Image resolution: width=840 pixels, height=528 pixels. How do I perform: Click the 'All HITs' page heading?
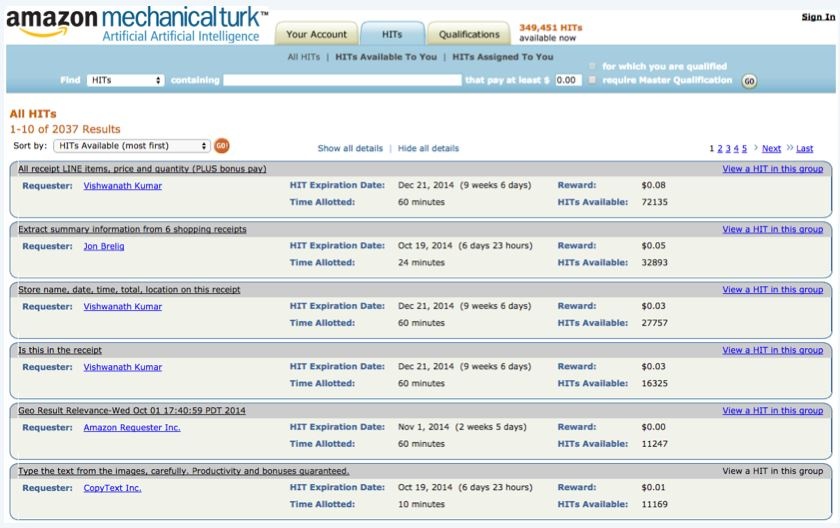(x=33, y=114)
